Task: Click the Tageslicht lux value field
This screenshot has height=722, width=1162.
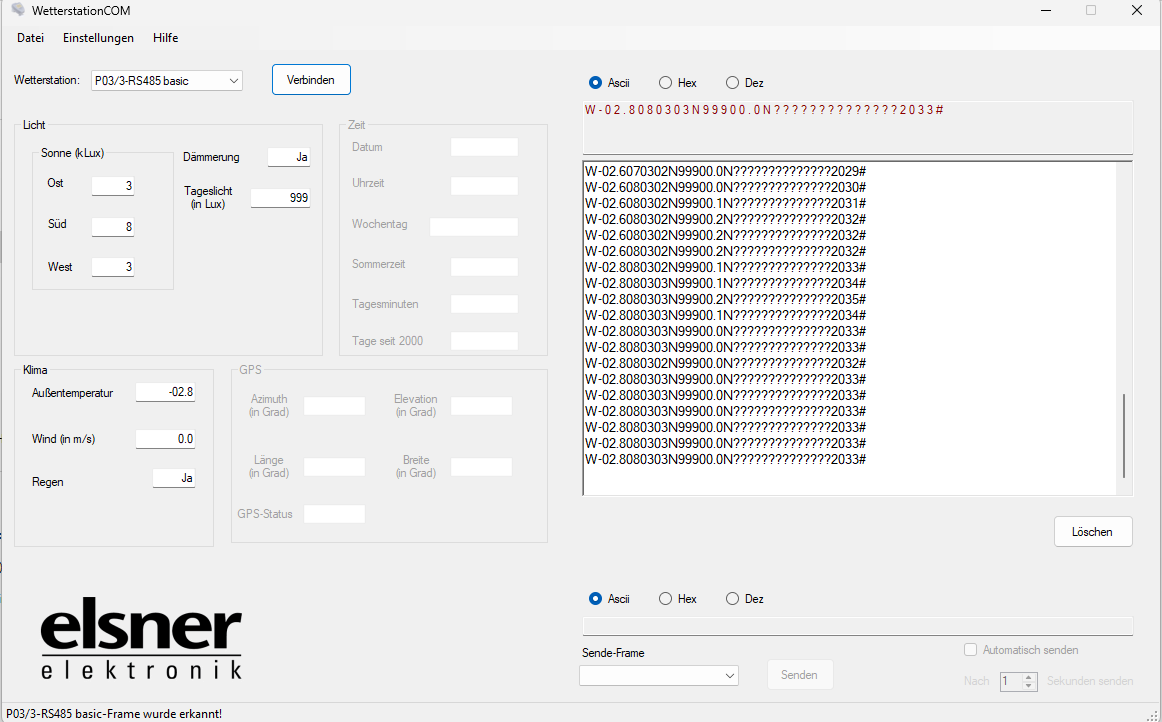Action: coord(280,198)
